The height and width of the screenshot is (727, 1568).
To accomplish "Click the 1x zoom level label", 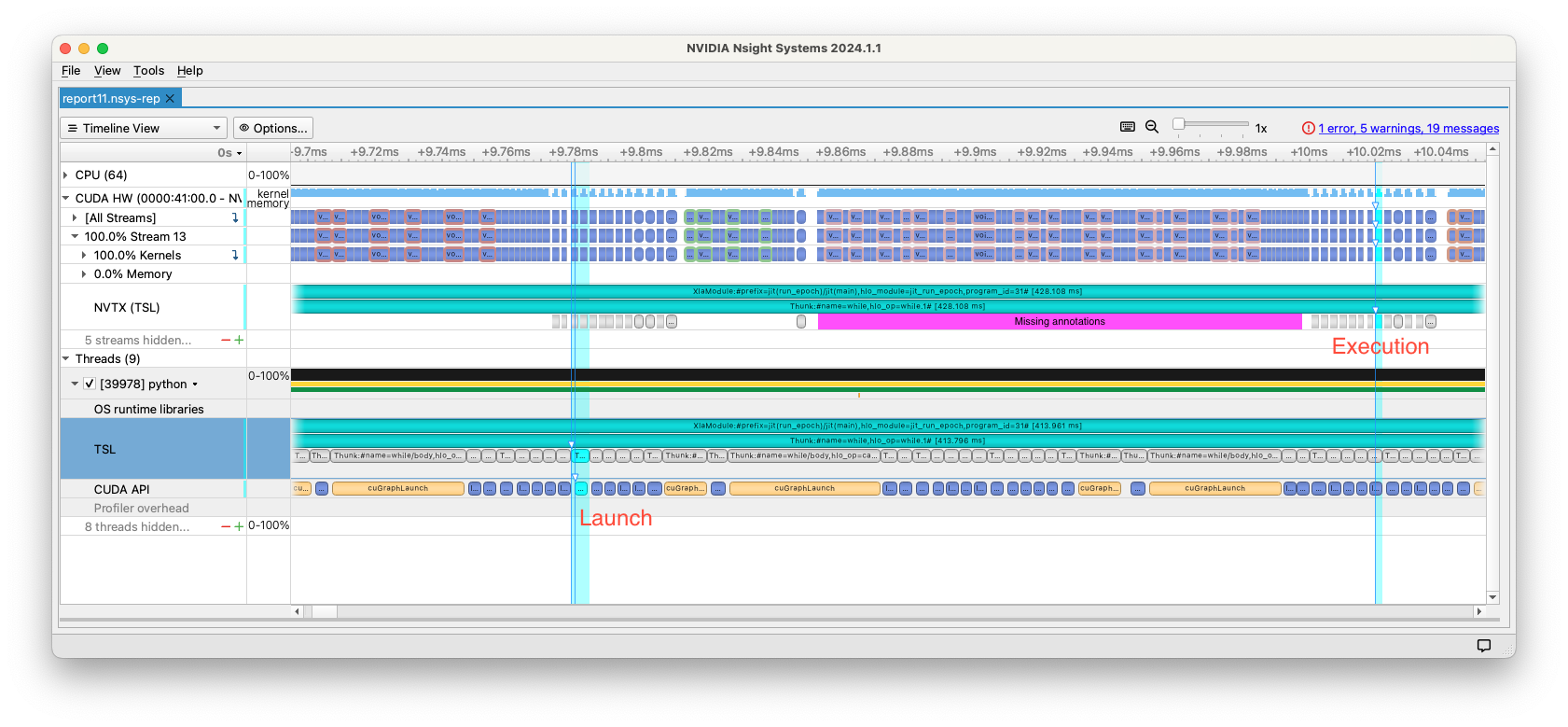I will [1261, 129].
